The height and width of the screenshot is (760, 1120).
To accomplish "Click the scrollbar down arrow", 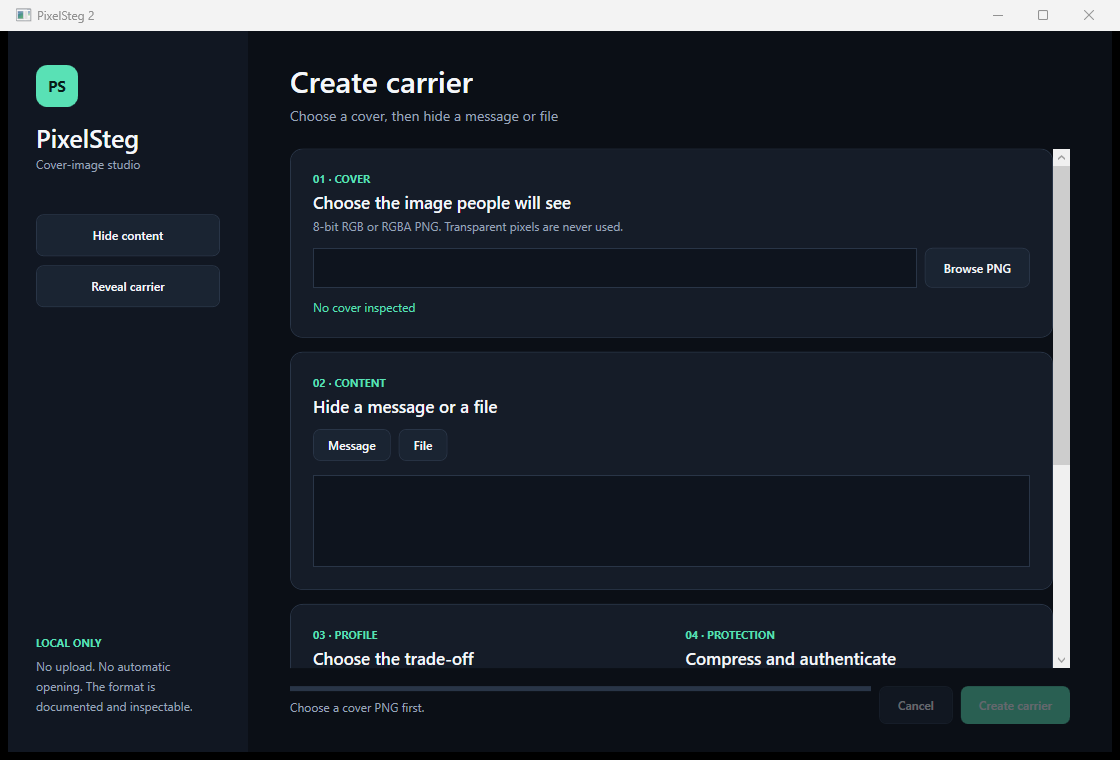I will point(1061,660).
